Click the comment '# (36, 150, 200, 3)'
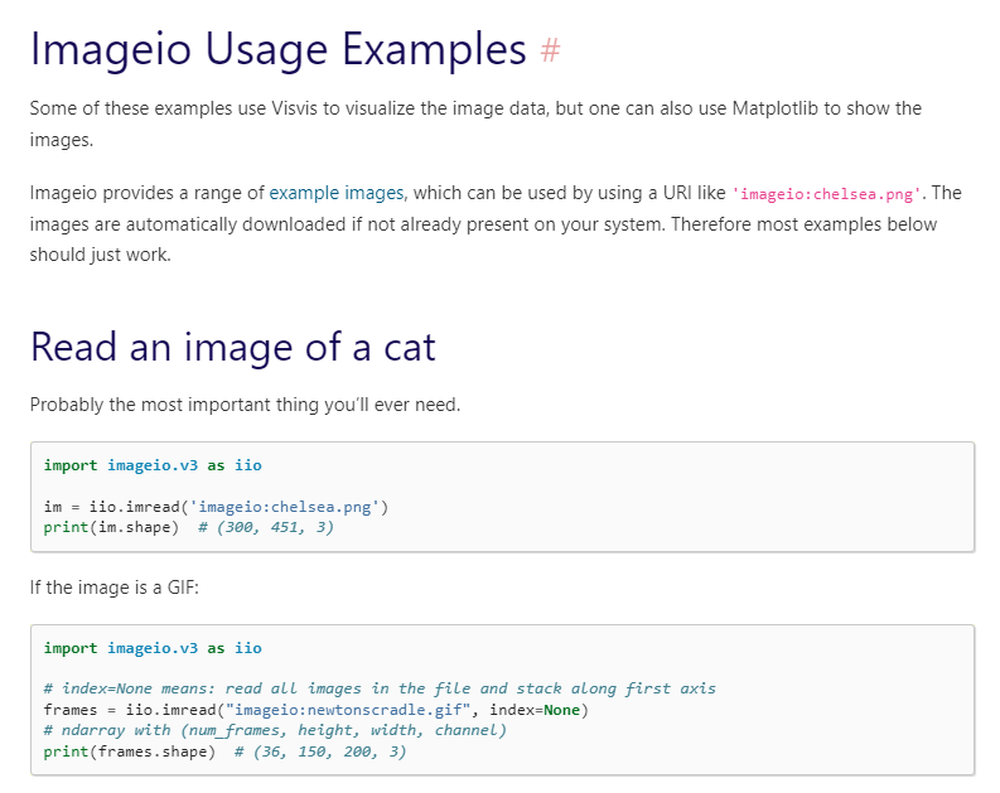The image size is (1000, 793). pyautogui.click(x=320, y=752)
